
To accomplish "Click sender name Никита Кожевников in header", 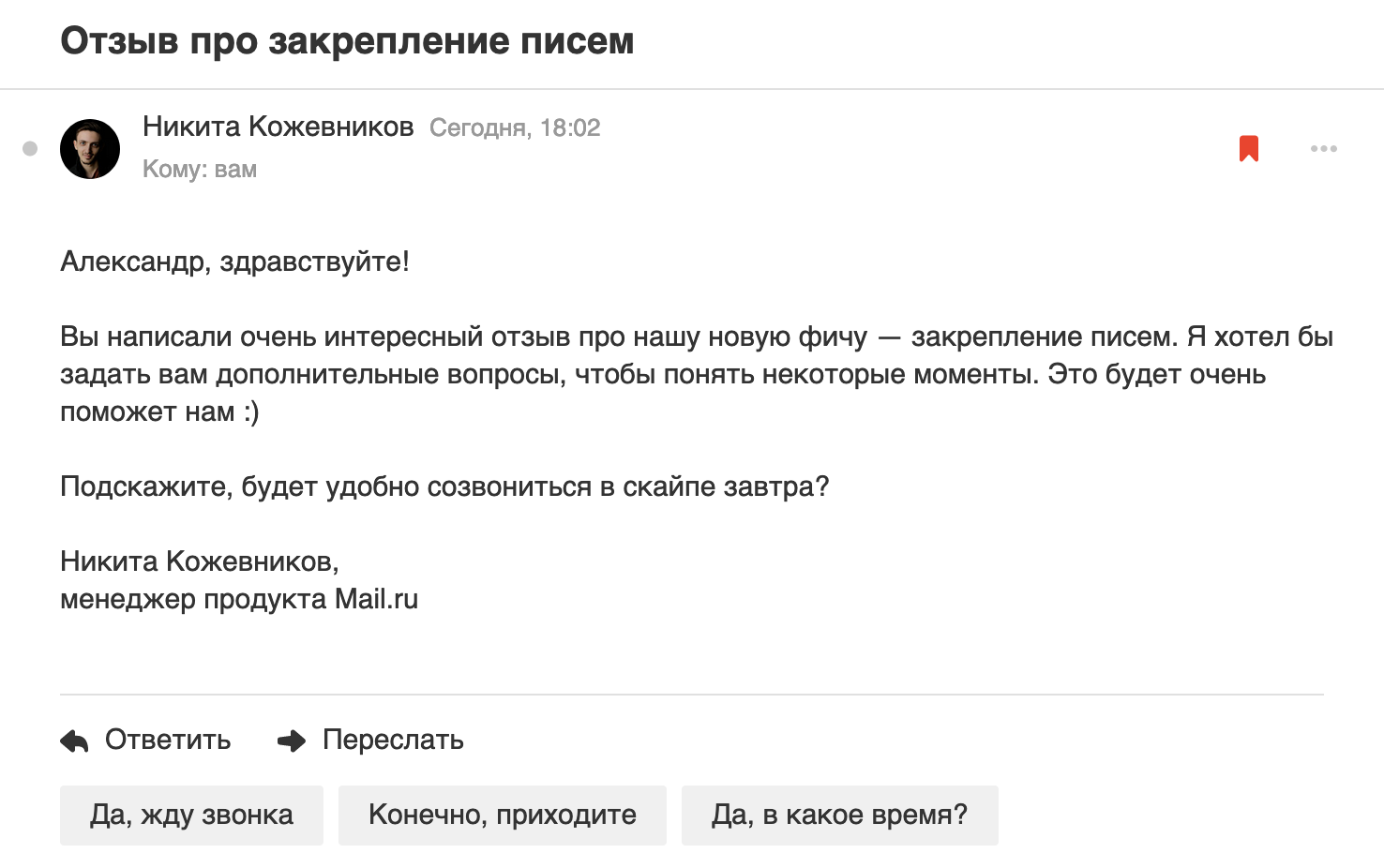I will pyautogui.click(x=278, y=127).
